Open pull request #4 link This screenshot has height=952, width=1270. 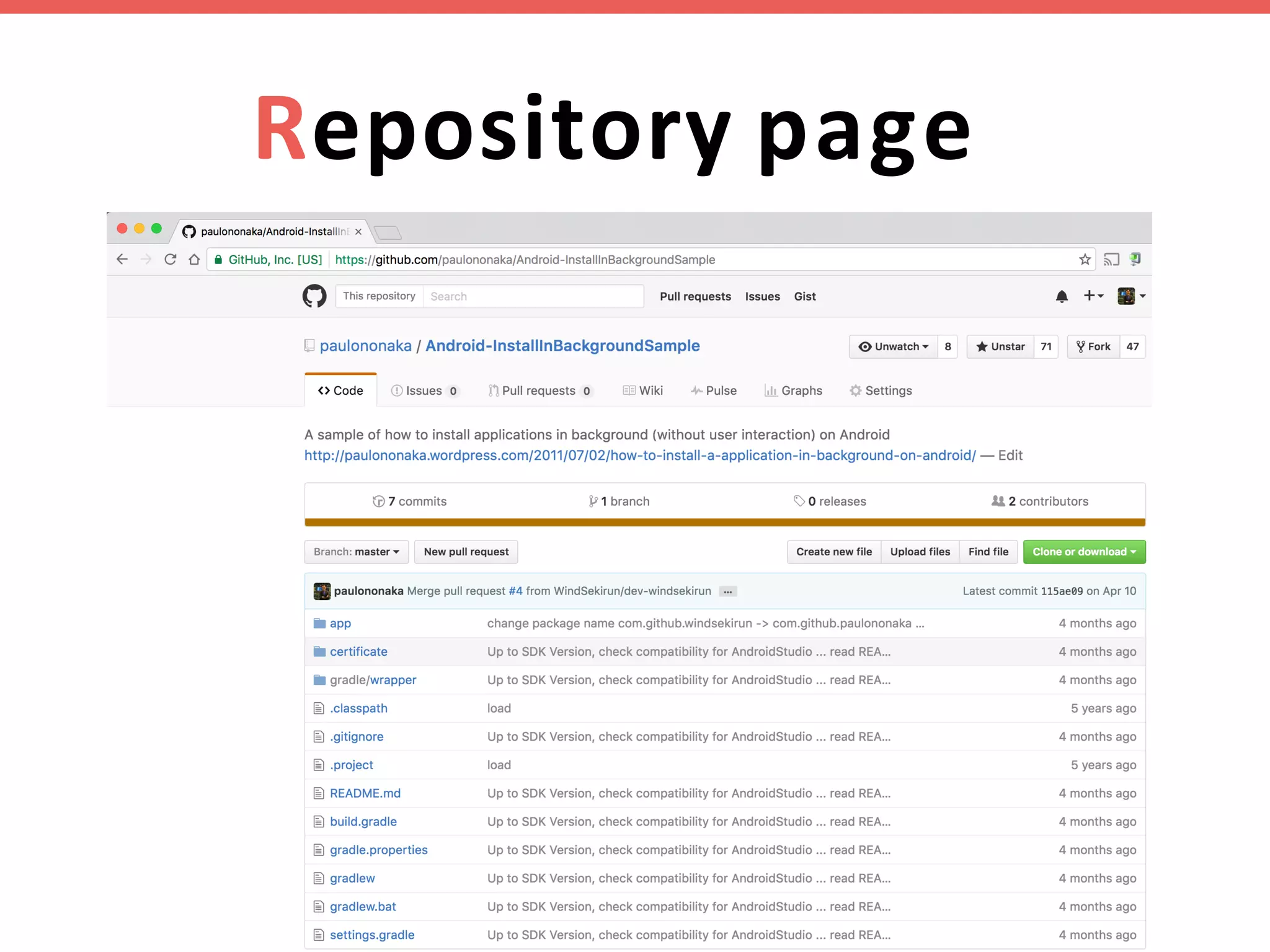click(515, 591)
